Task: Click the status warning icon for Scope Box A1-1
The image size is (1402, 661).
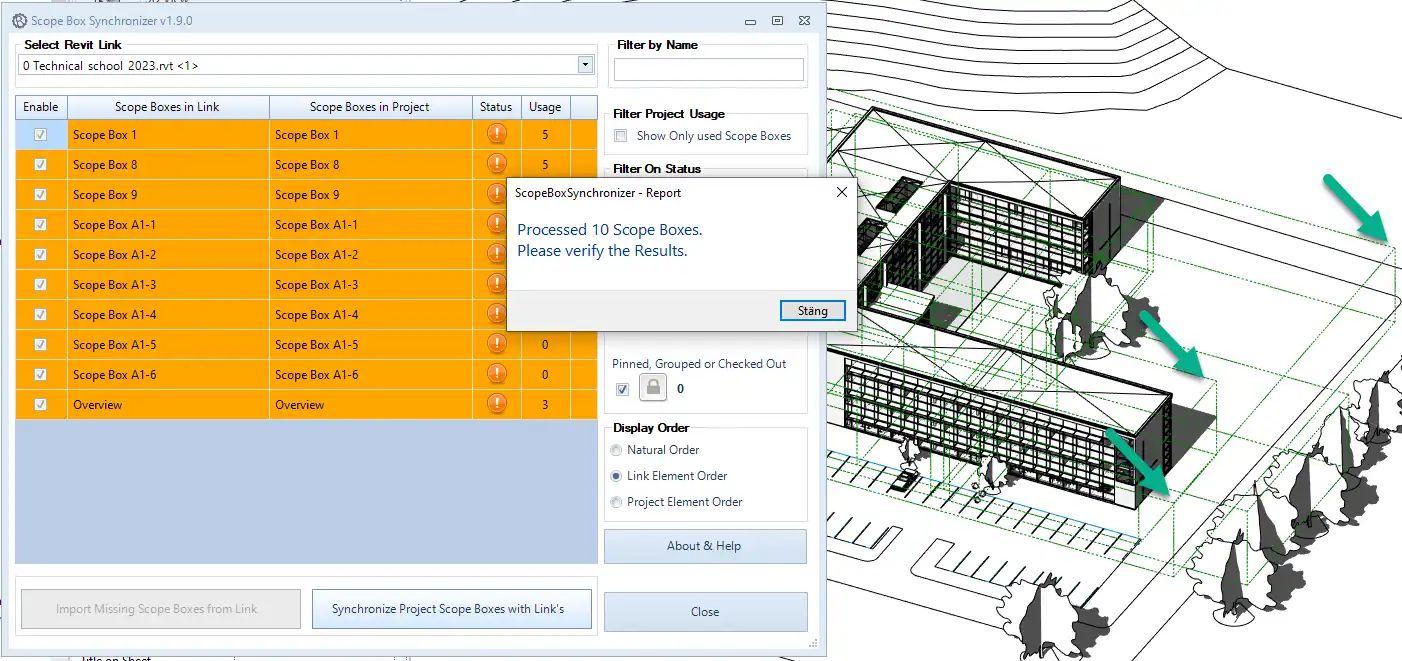Action: point(496,224)
